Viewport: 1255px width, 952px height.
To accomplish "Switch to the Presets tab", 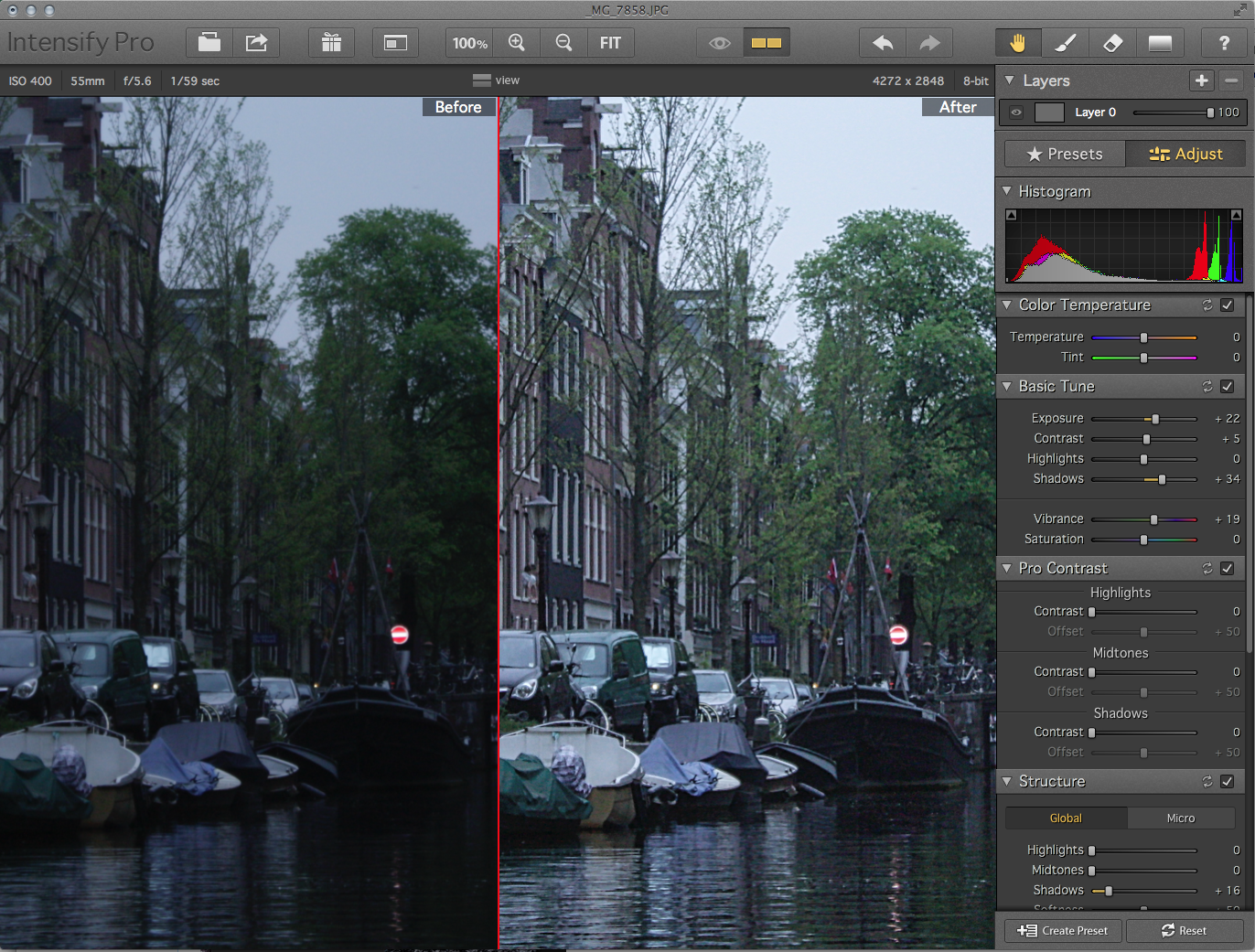I will tap(1064, 154).
